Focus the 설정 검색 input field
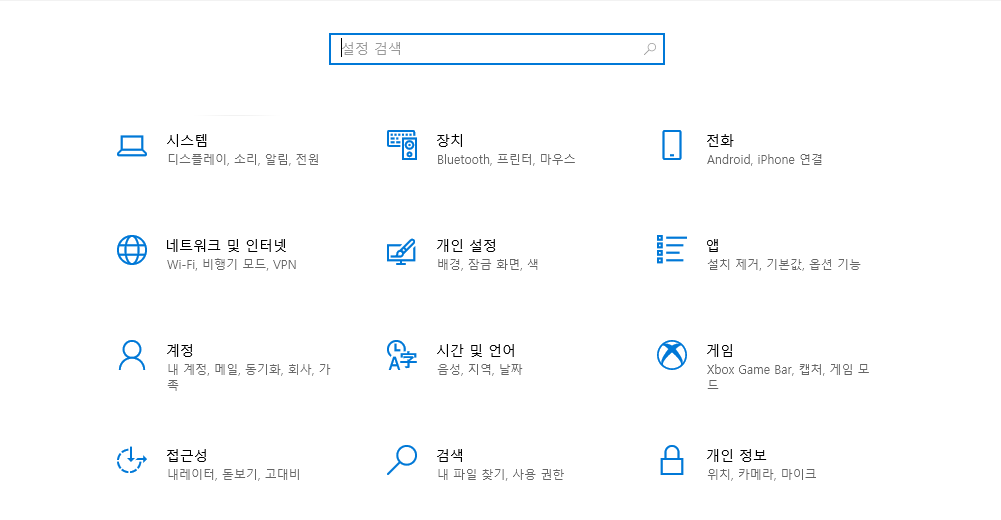Screen dimensions: 1001x520 [x=497, y=49]
